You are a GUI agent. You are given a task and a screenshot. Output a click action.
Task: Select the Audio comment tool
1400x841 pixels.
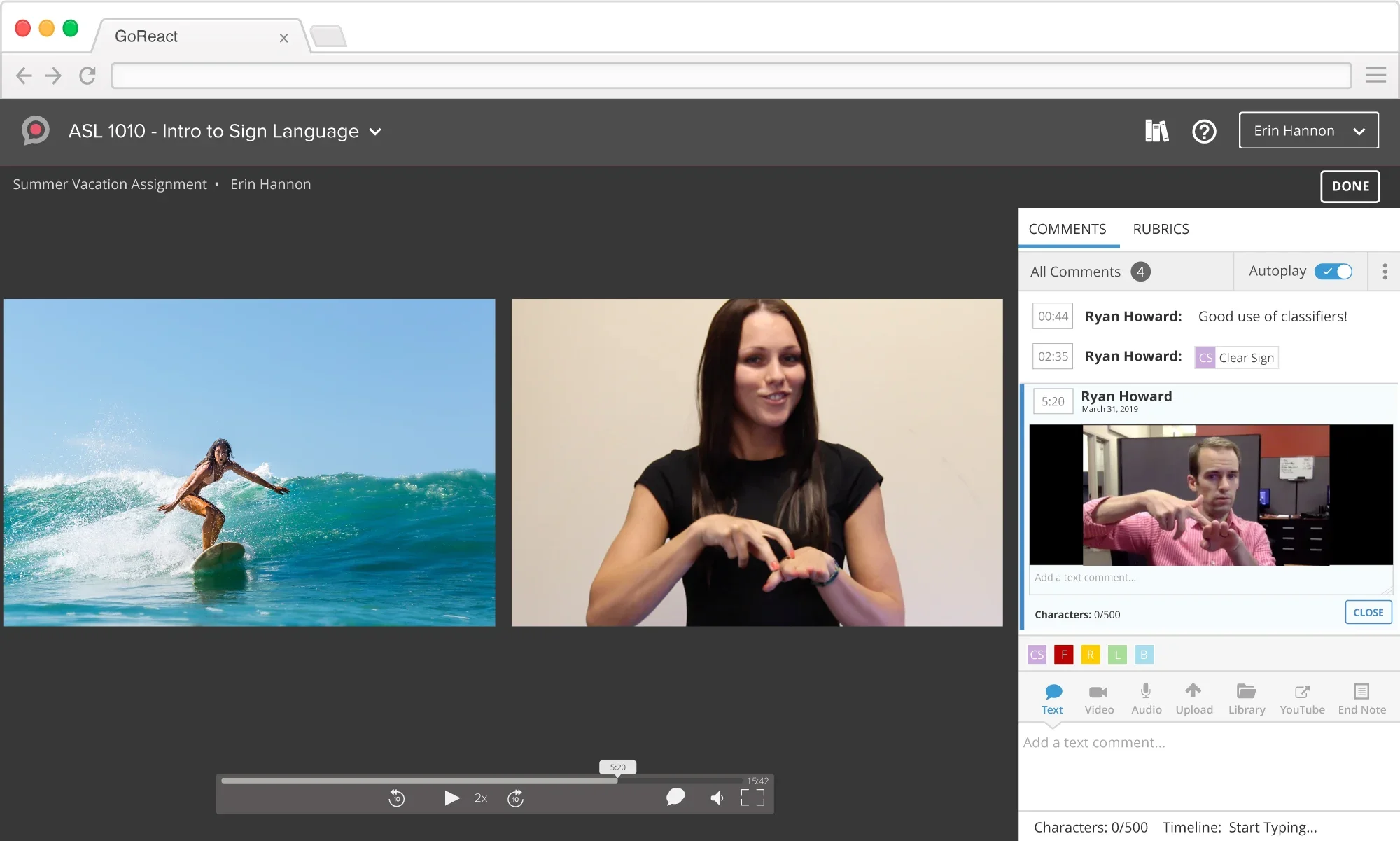click(1146, 697)
